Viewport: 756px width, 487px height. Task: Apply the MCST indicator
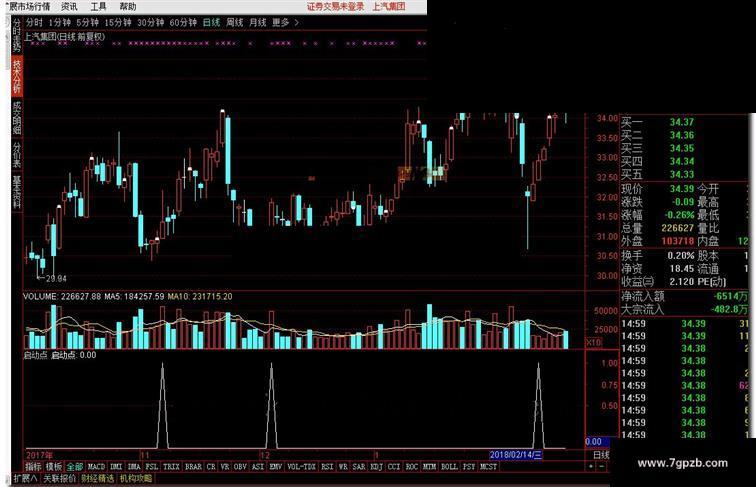(488, 467)
